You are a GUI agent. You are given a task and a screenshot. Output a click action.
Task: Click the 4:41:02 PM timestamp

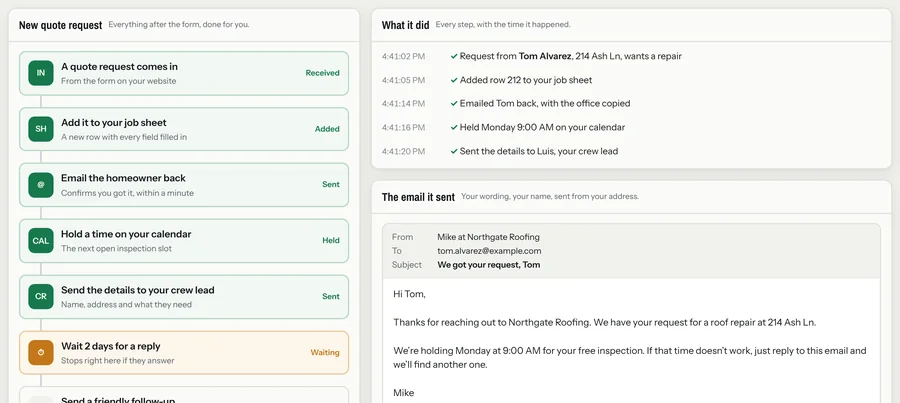404,56
